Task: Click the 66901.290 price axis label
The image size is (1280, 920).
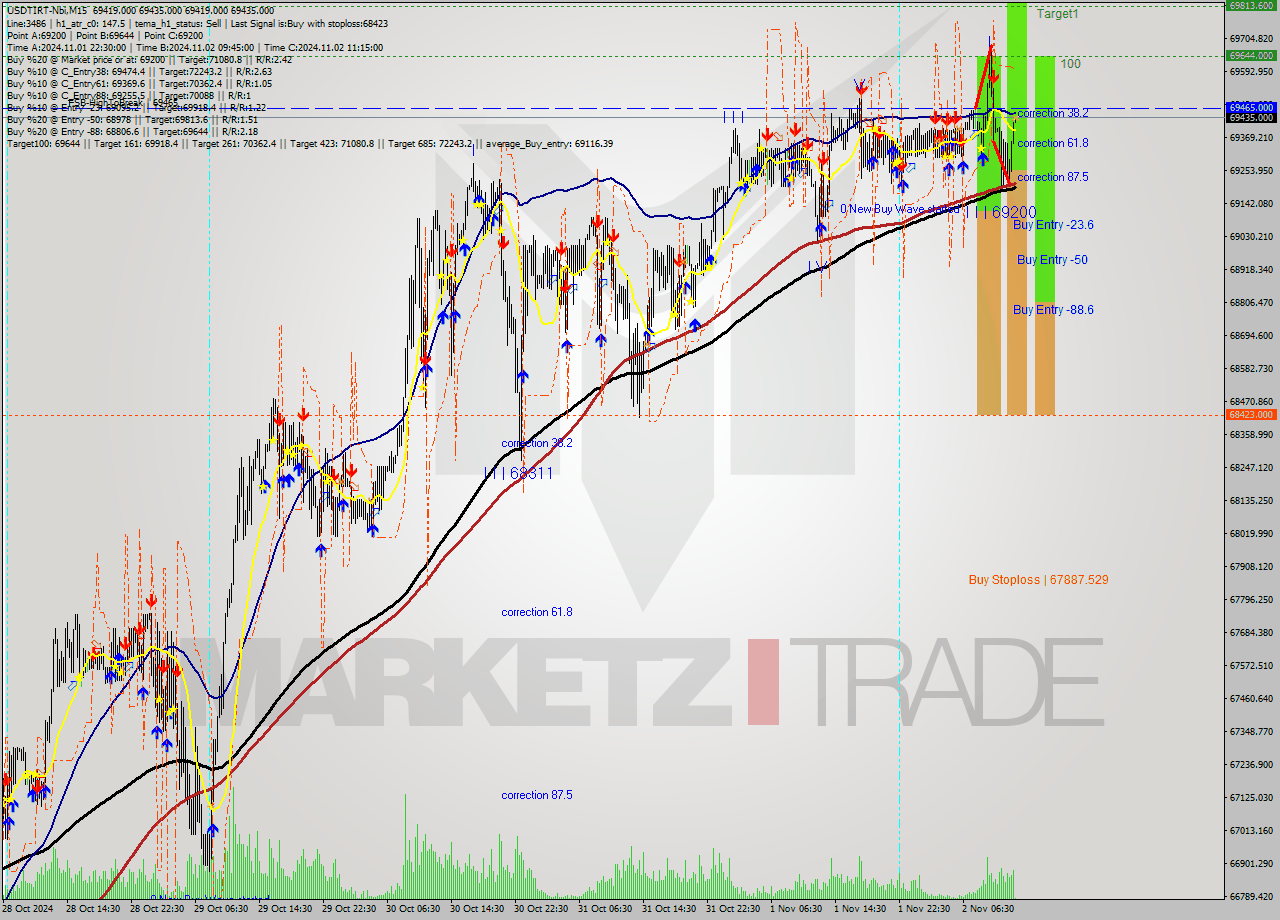Action: coord(1251,863)
